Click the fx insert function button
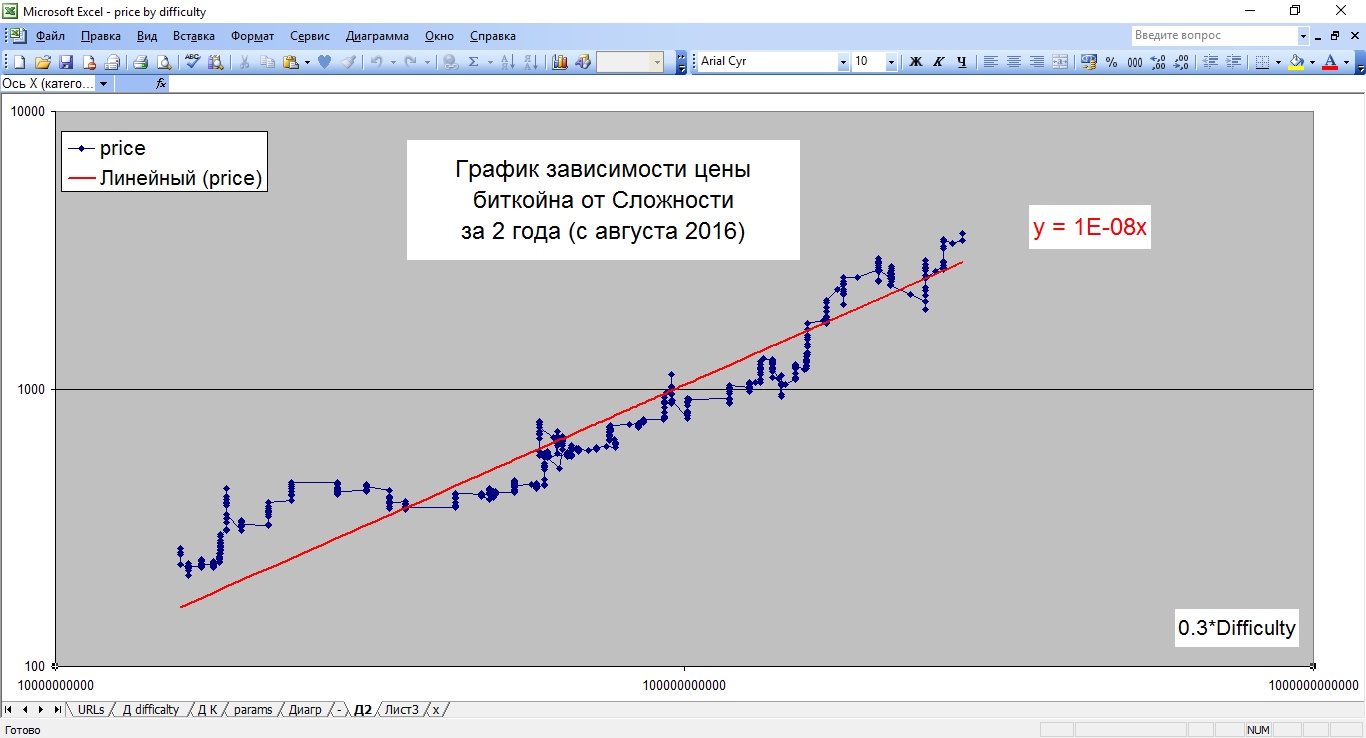 pos(160,84)
